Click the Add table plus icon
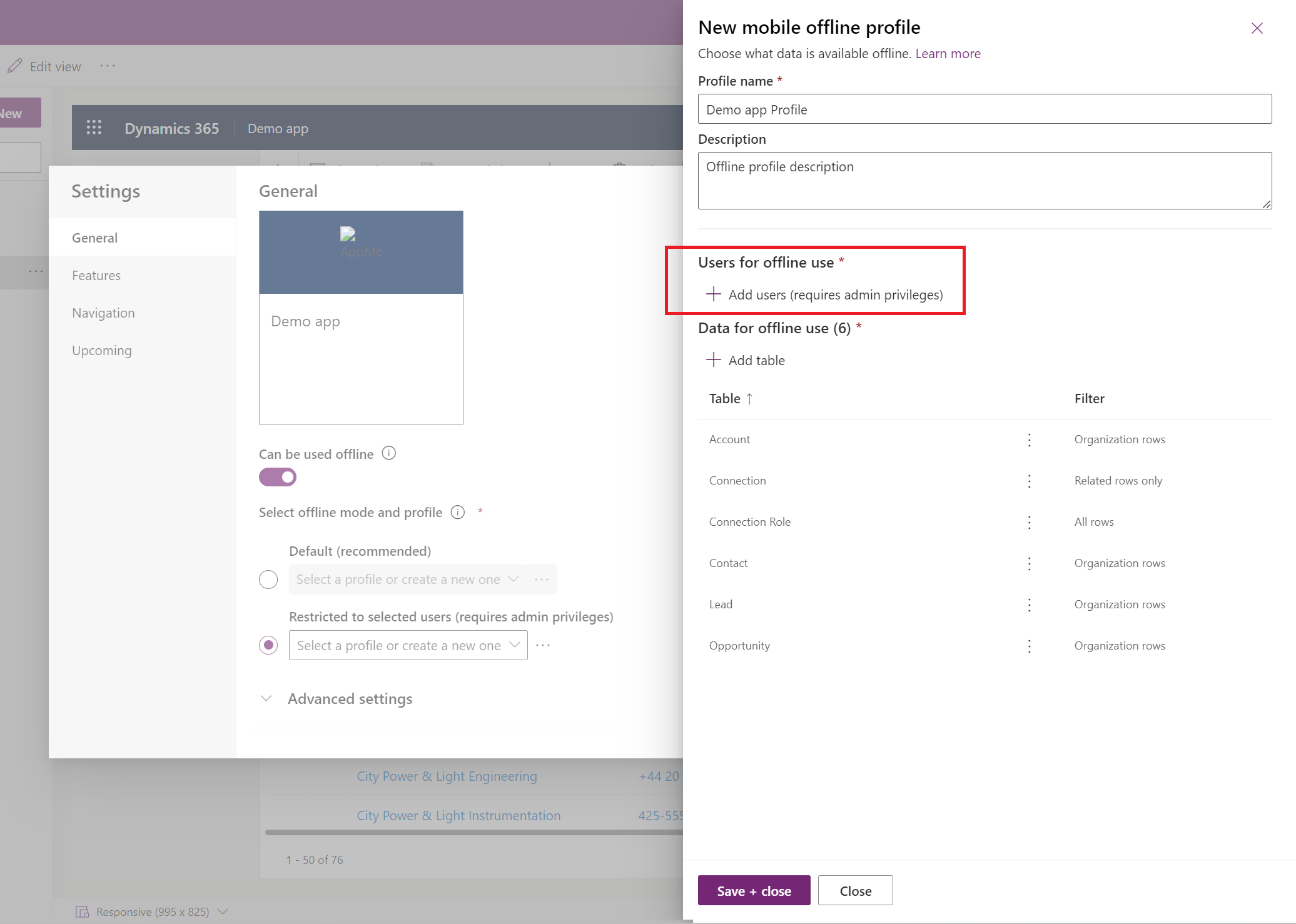This screenshot has width=1296, height=924. tap(714, 360)
